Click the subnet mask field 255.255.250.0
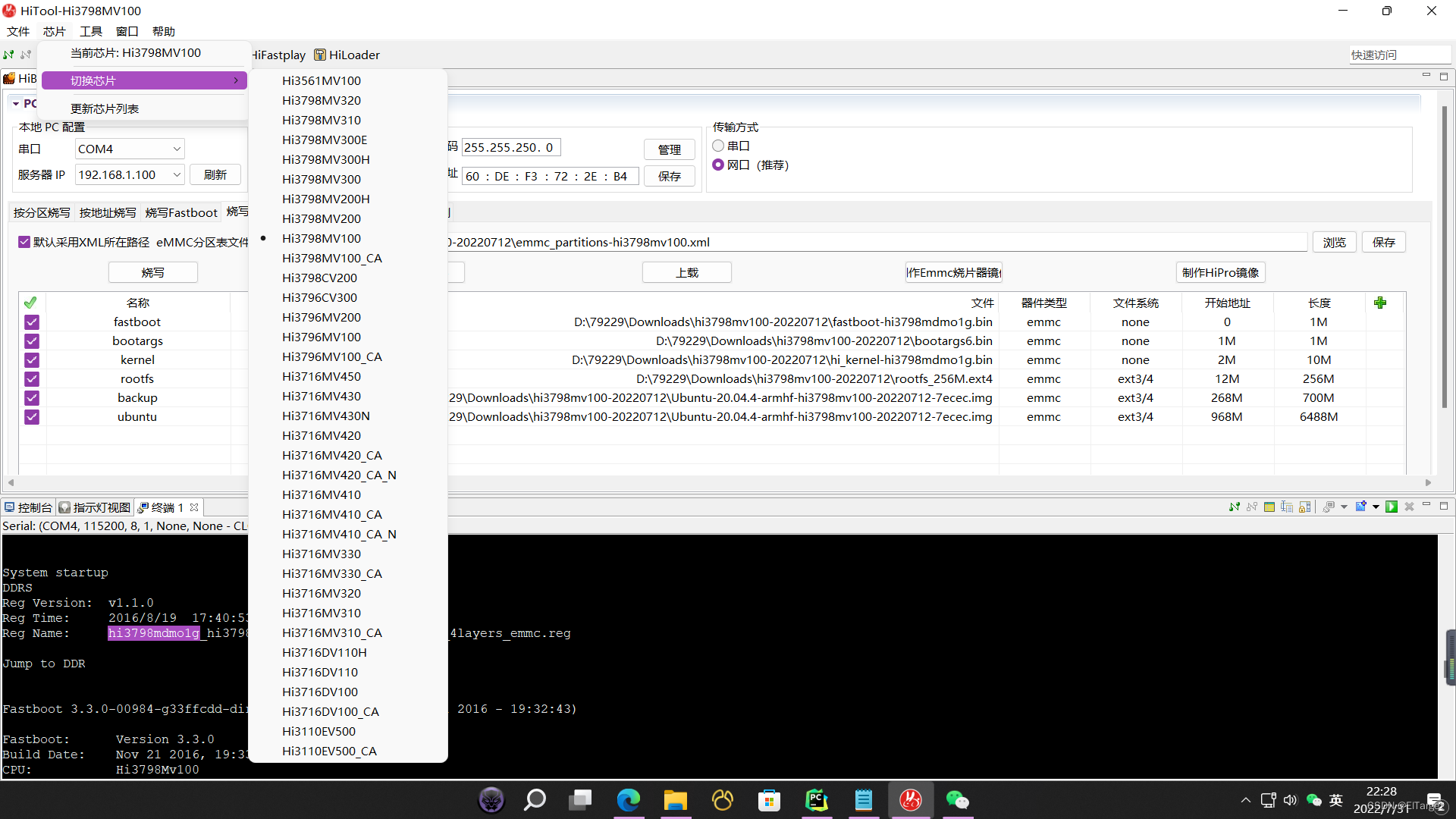1456x819 pixels. click(511, 147)
